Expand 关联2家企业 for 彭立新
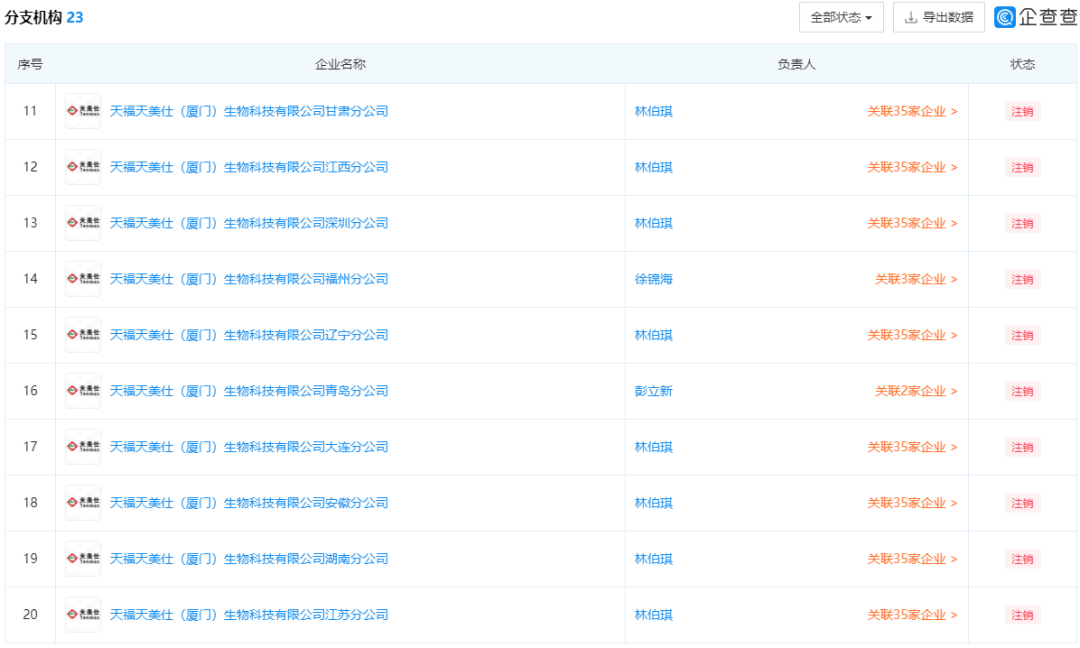The width and height of the screenshot is (1080, 648). tap(916, 390)
